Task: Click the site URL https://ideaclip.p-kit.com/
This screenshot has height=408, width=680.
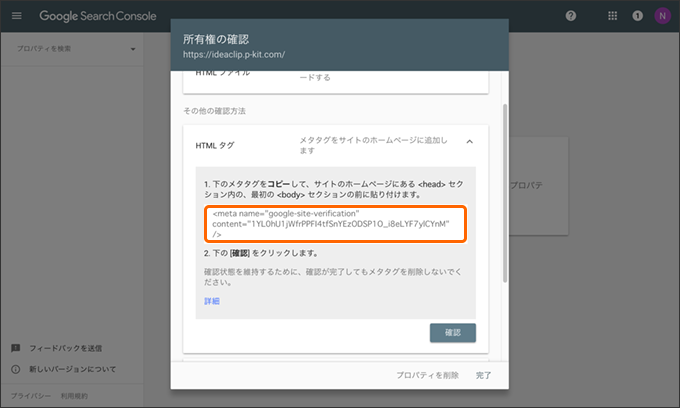Action: tap(234, 55)
